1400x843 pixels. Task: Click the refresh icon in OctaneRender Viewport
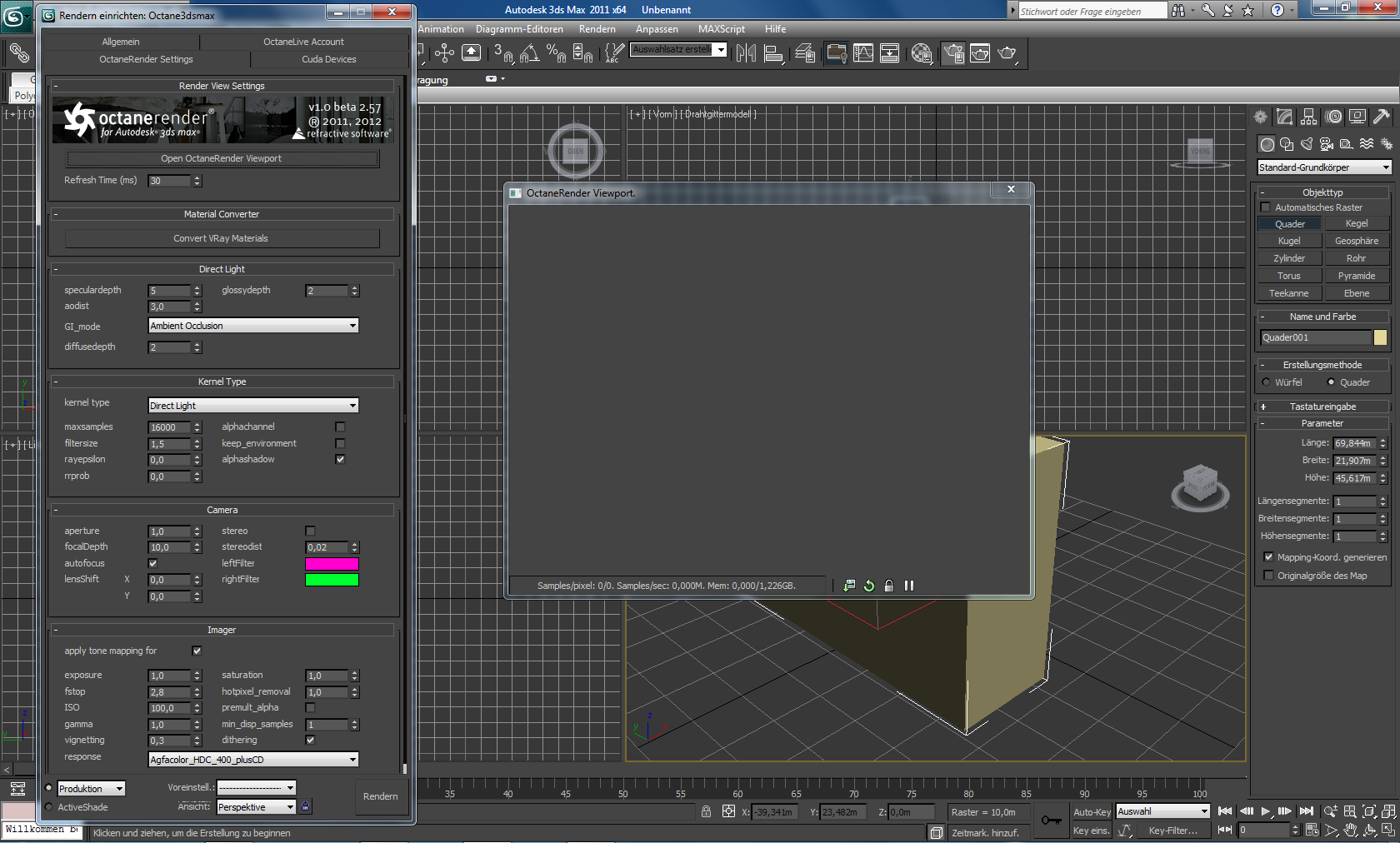[x=869, y=586]
